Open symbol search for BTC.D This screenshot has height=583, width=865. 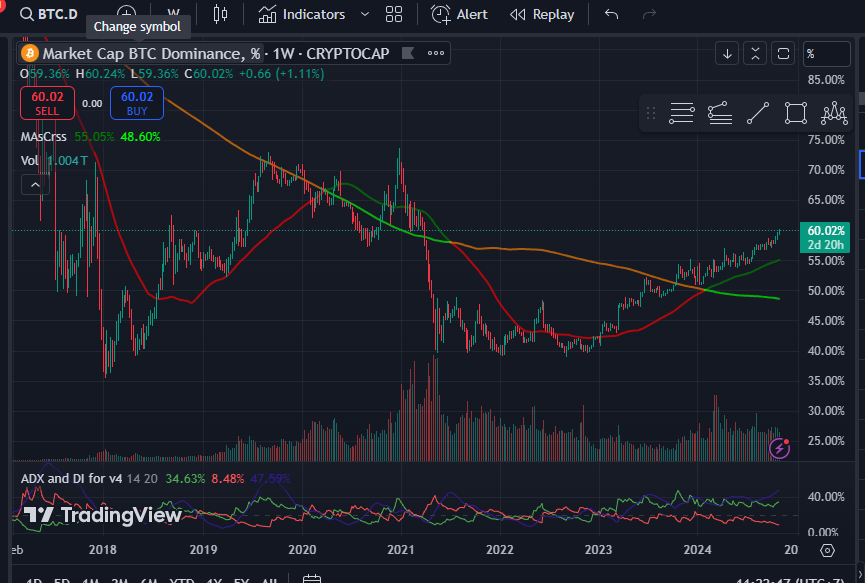pos(49,14)
